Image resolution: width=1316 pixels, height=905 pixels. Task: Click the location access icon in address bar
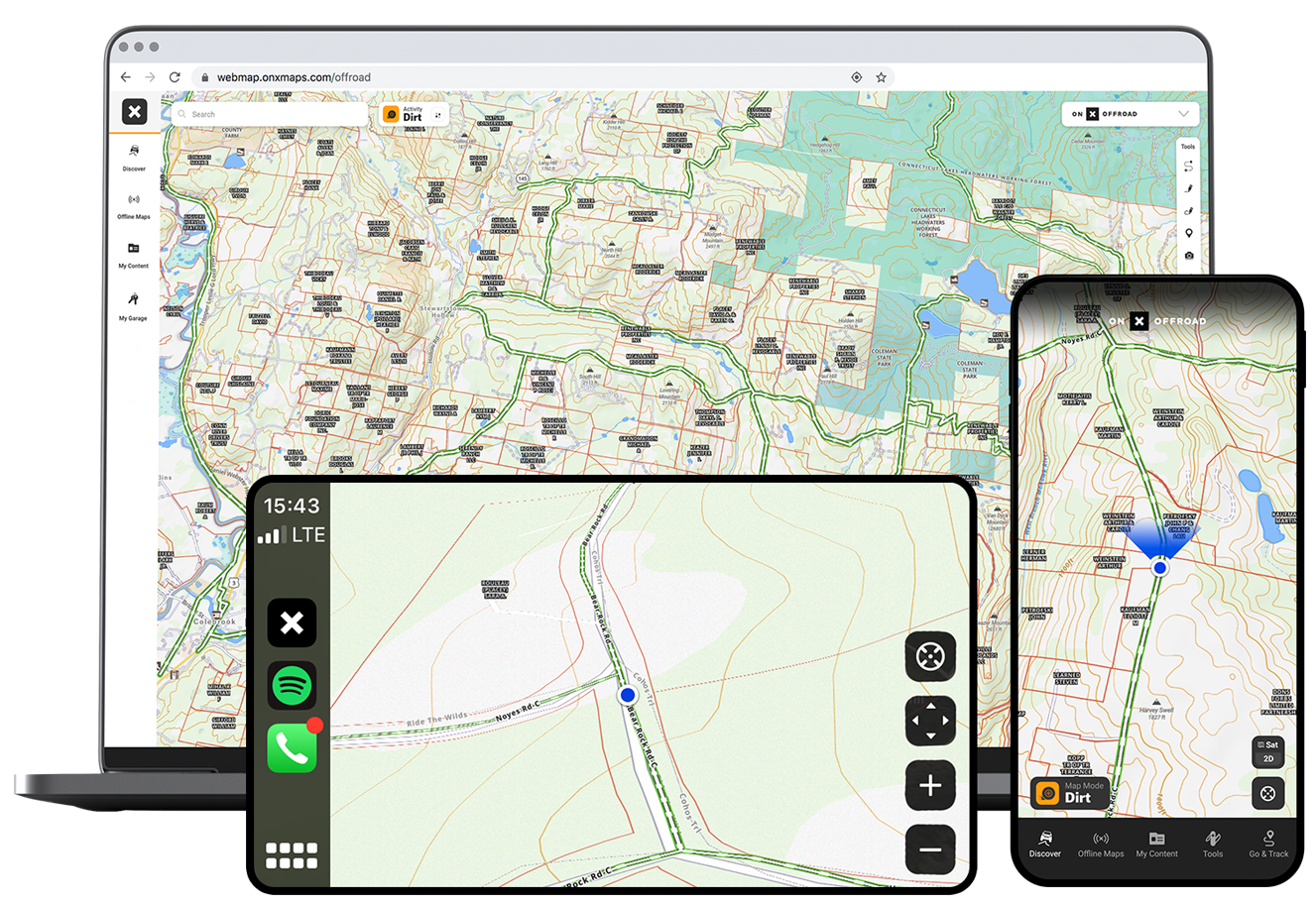(857, 77)
